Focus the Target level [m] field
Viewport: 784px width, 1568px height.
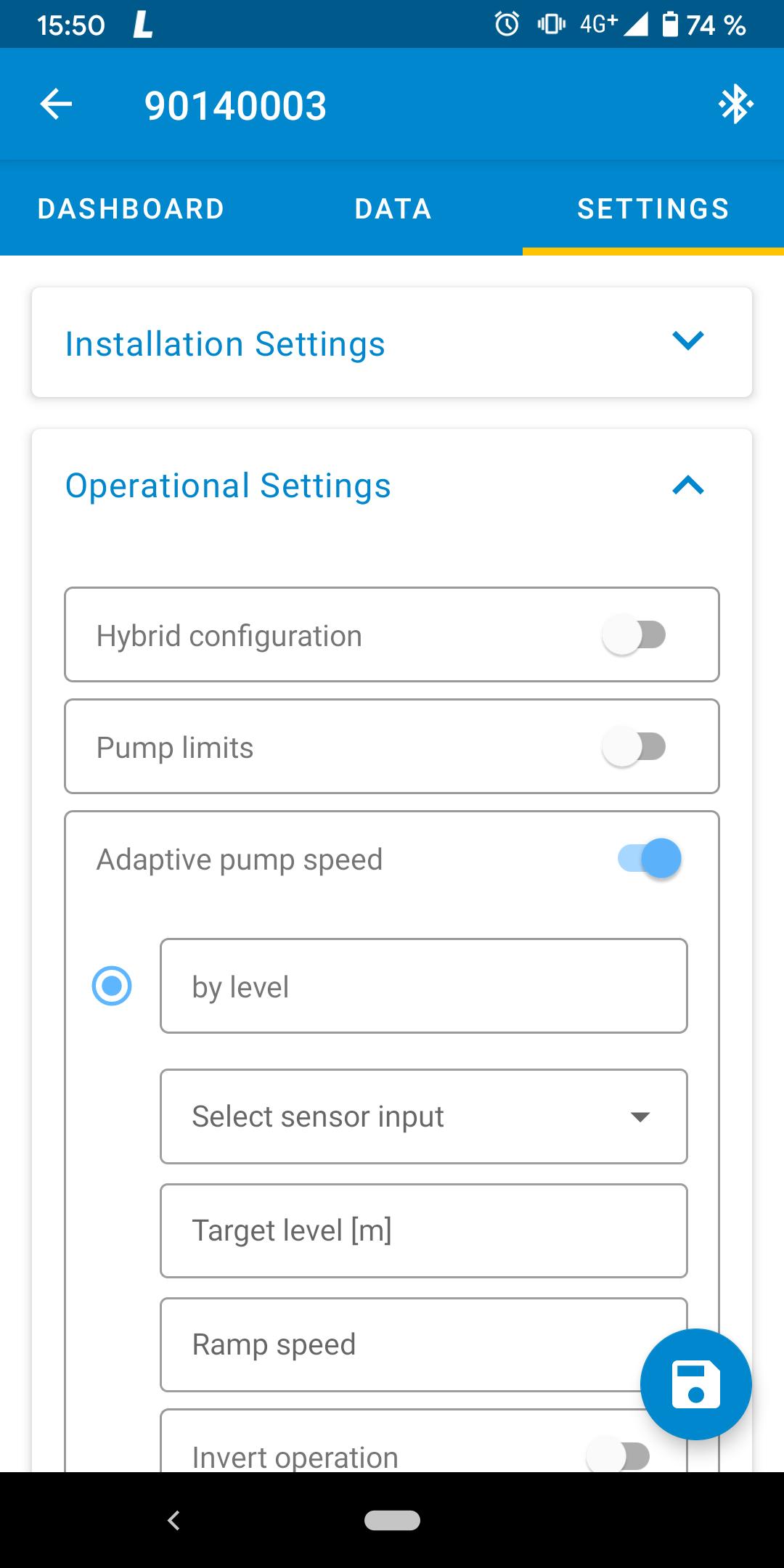tap(423, 1231)
